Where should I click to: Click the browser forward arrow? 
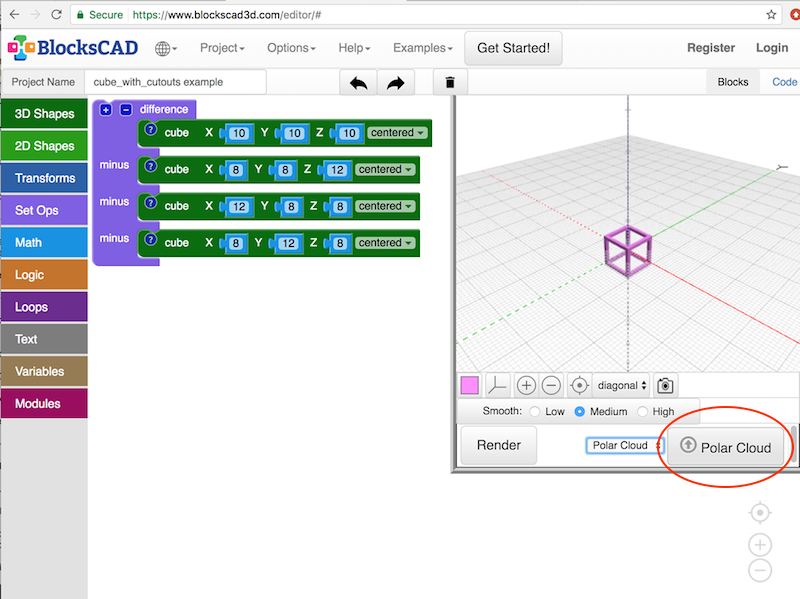tap(35, 14)
